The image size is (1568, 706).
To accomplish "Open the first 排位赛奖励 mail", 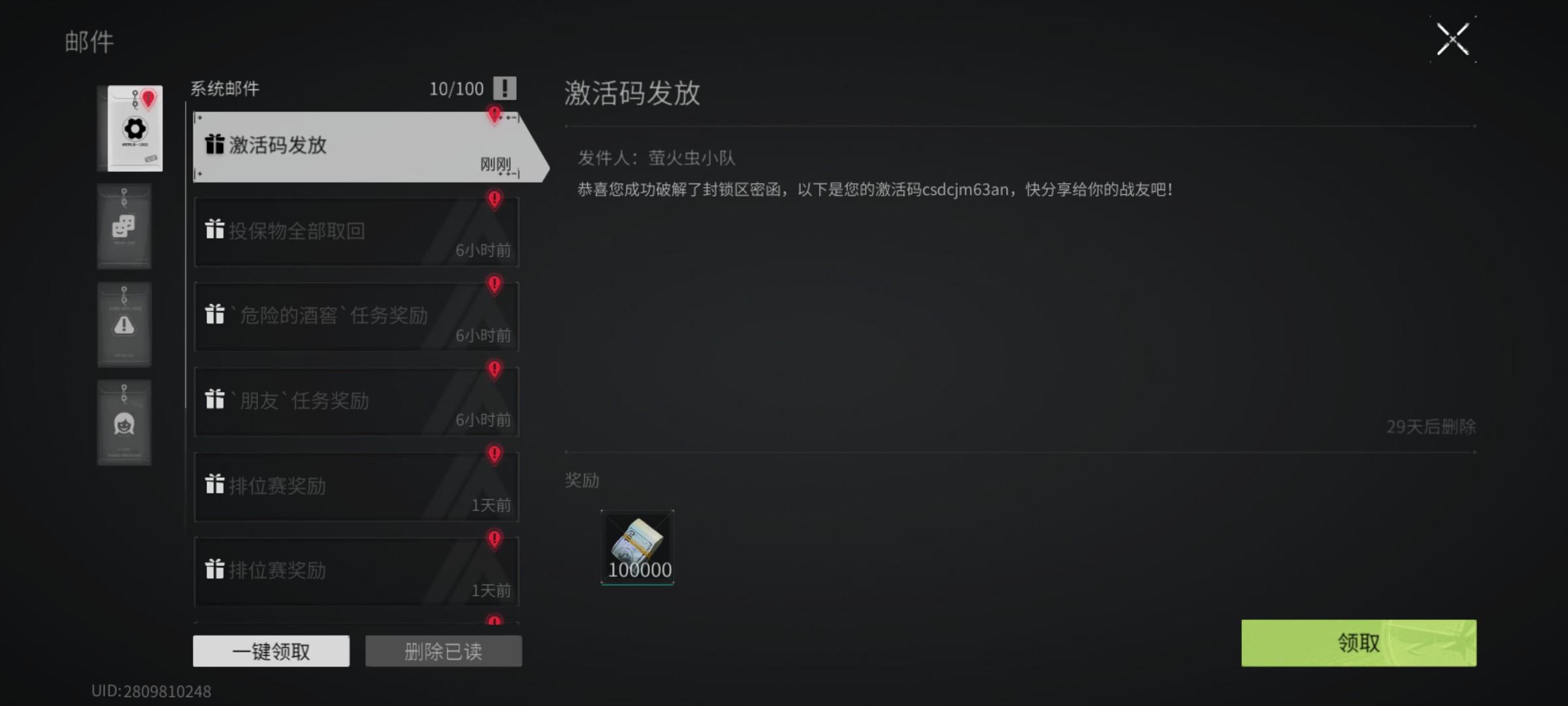I will (357, 487).
